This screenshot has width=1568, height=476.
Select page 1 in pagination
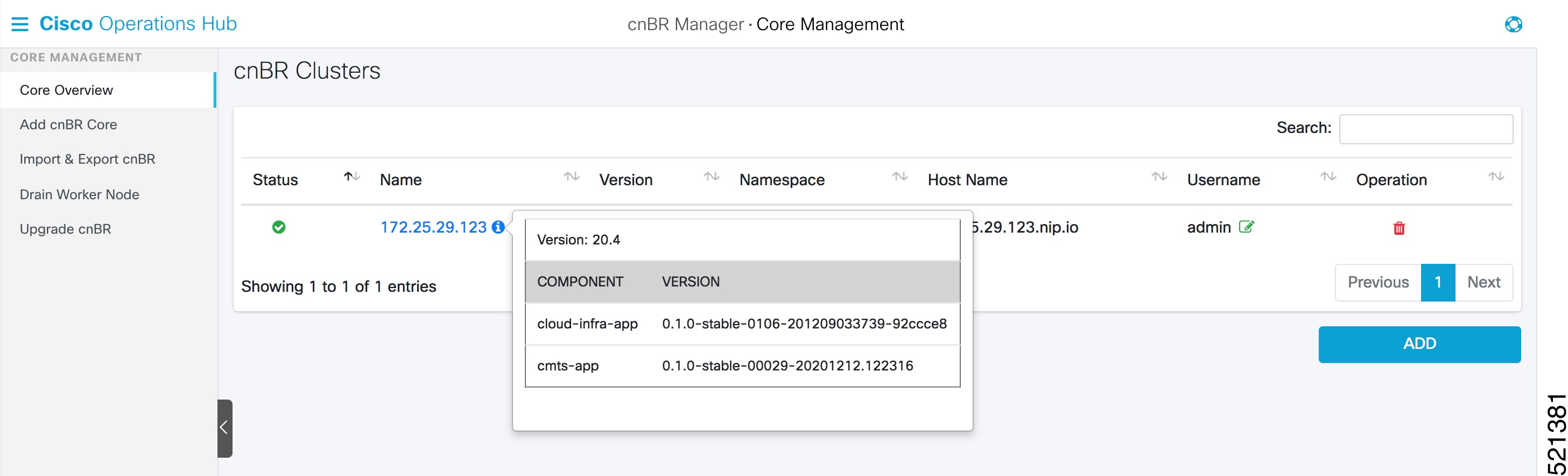1438,283
